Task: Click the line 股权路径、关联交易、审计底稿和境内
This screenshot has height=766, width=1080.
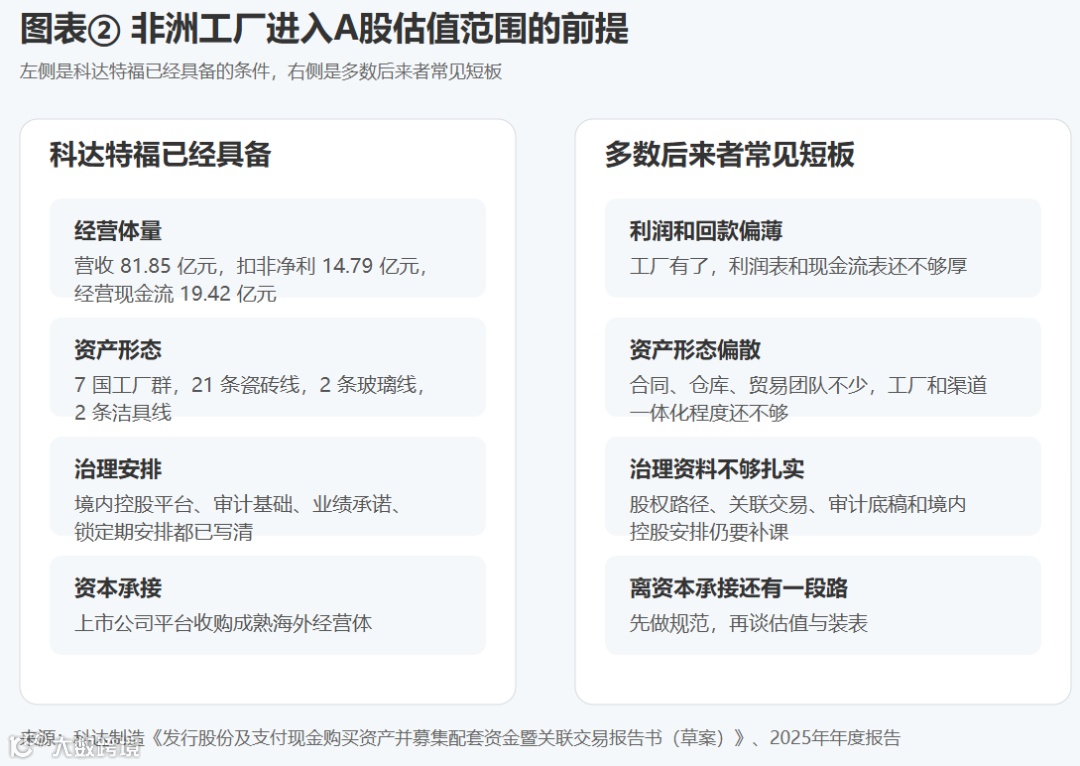Action: coord(798,504)
